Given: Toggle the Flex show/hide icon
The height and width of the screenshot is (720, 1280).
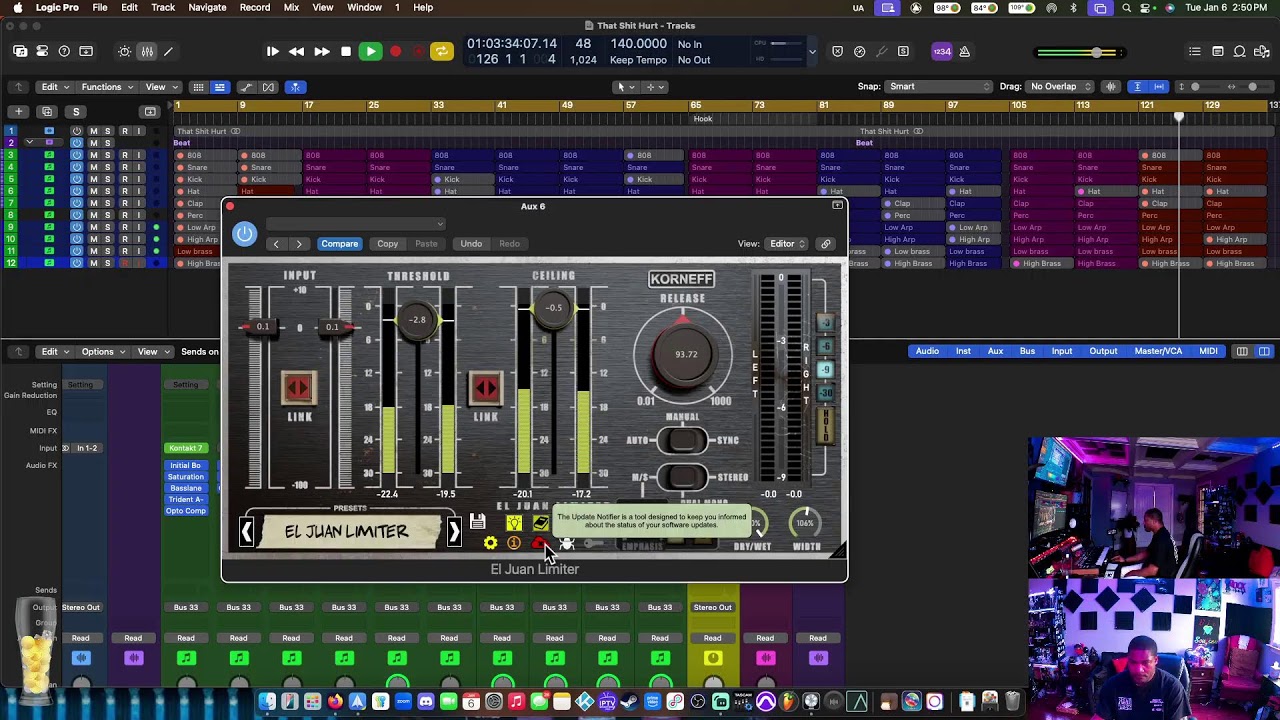Looking at the screenshot, I should click(268, 87).
